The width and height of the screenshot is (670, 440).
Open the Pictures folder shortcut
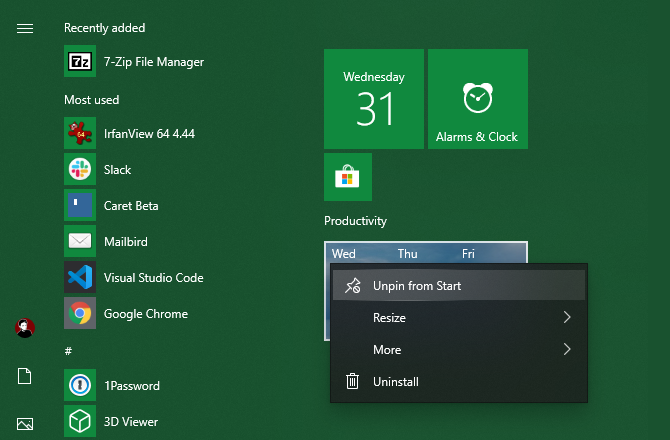(25, 424)
